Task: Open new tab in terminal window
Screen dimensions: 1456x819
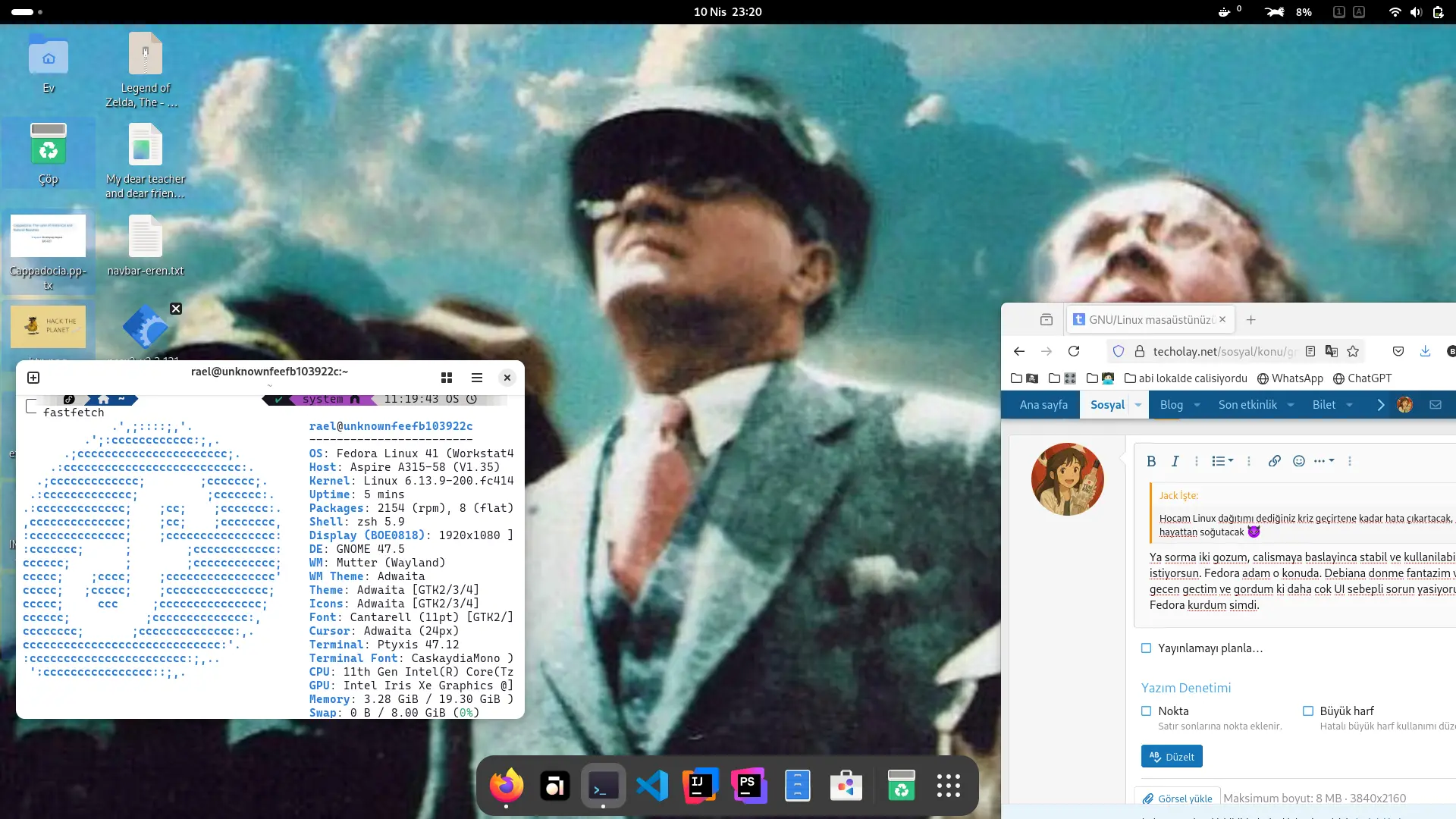Action: click(33, 378)
